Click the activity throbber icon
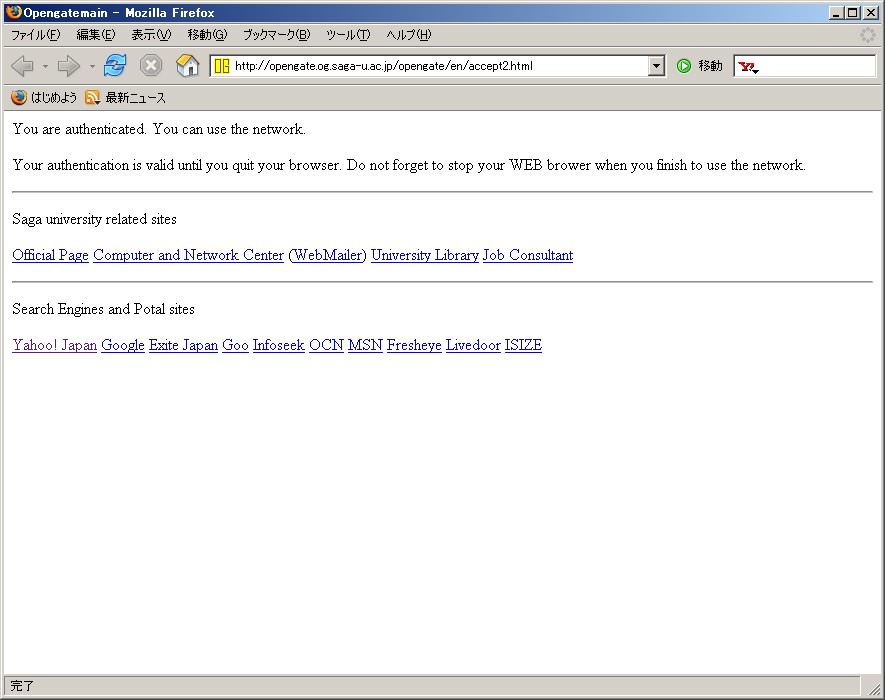Viewport: 885px width, 700px height. (x=868, y=35)
